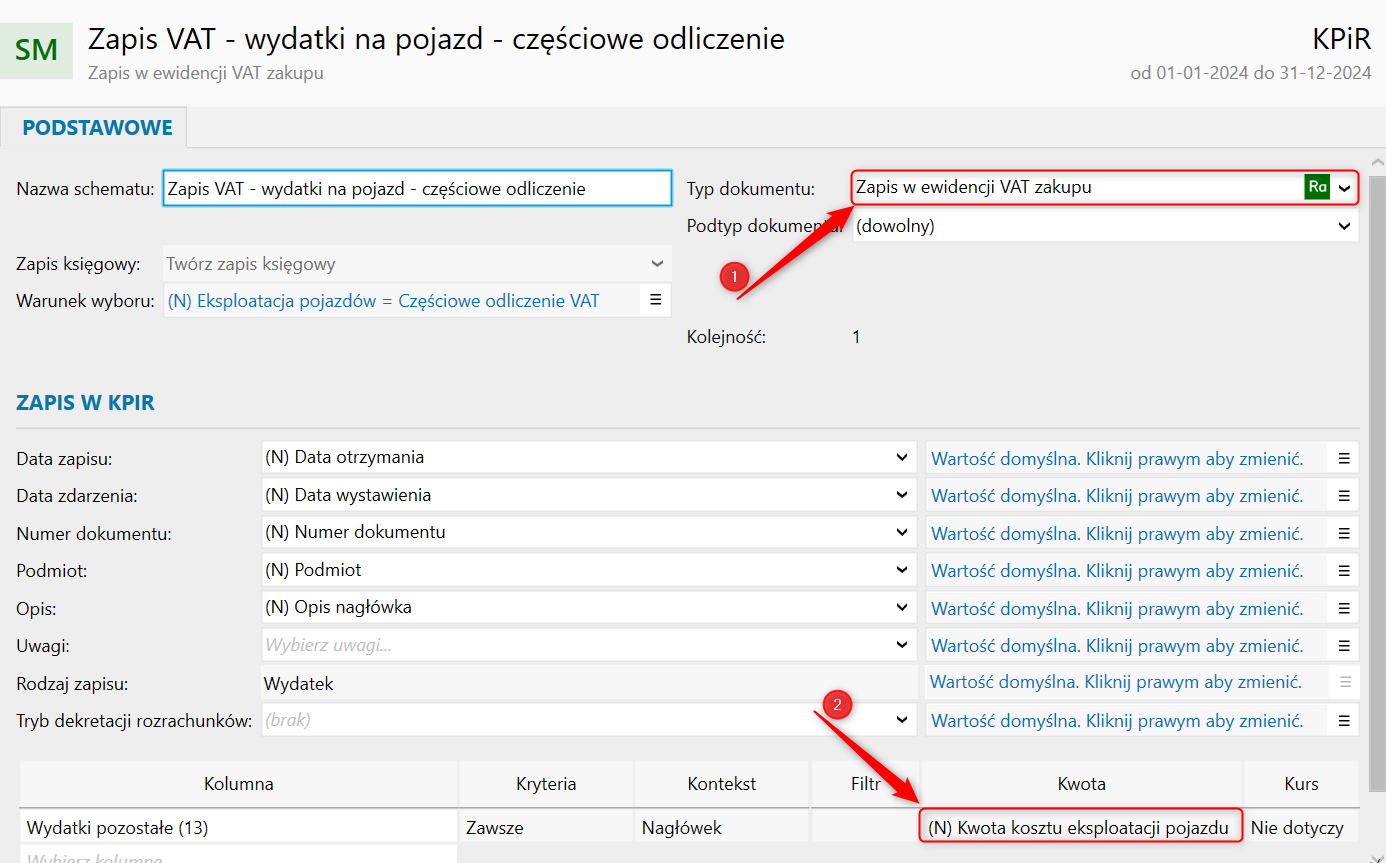The image size is (1386, 863).
Task: Expand the Podtyp dokumentu dropdown
Action: pyautogui.click(x=1345, y=226)
